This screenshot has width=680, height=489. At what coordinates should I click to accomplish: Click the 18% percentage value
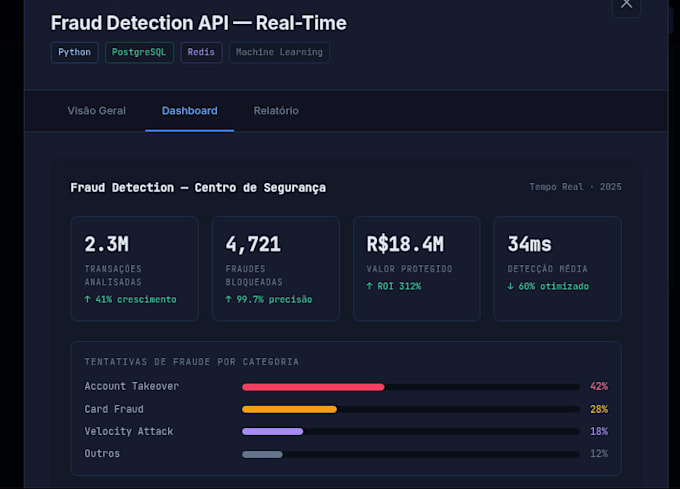[599, 431]
